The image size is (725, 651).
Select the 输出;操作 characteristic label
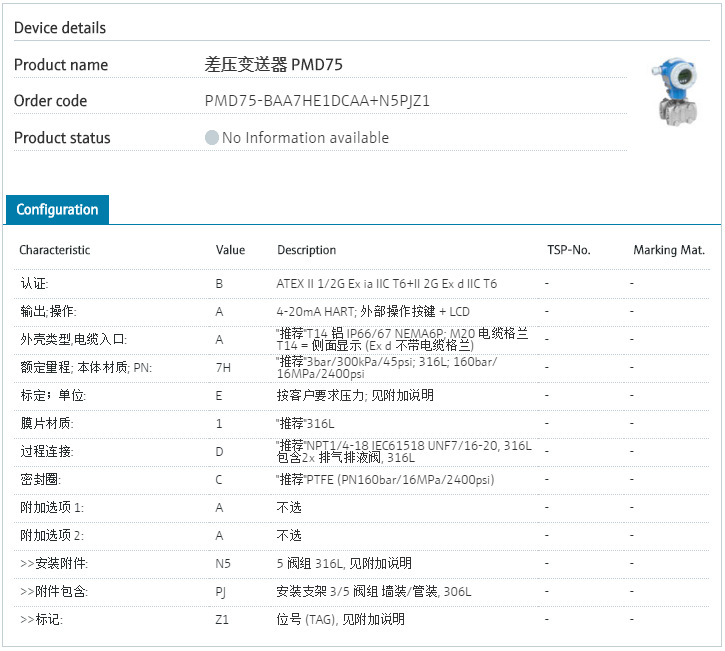pyautogui.click(x=48, y=312)
